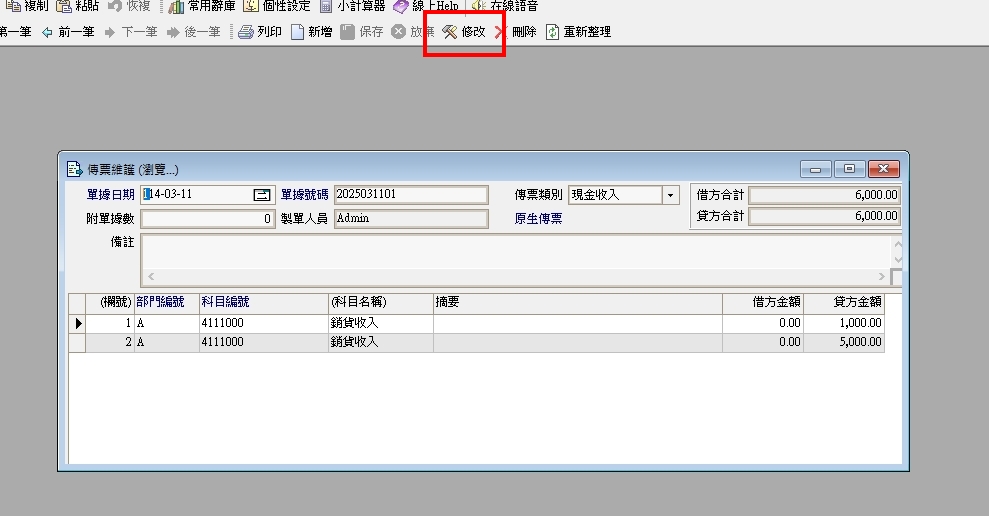This screenshot has height=516, width=989.
Task: Click the 附單據數 input field
Action: [207, 218]
